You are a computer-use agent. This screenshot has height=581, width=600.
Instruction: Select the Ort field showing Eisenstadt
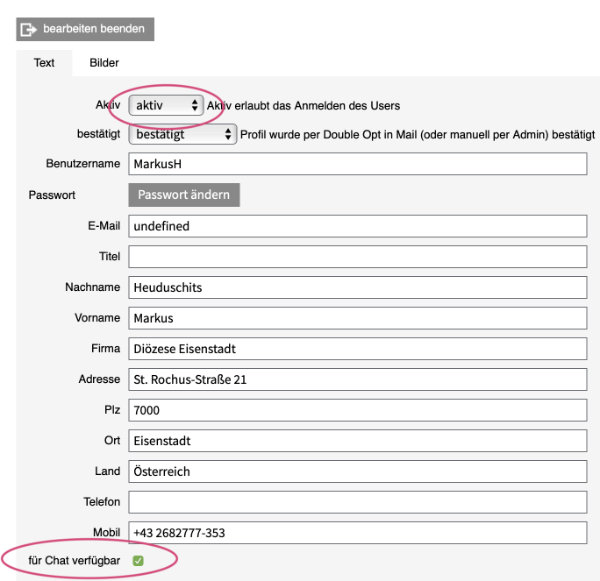pos(357,441)
